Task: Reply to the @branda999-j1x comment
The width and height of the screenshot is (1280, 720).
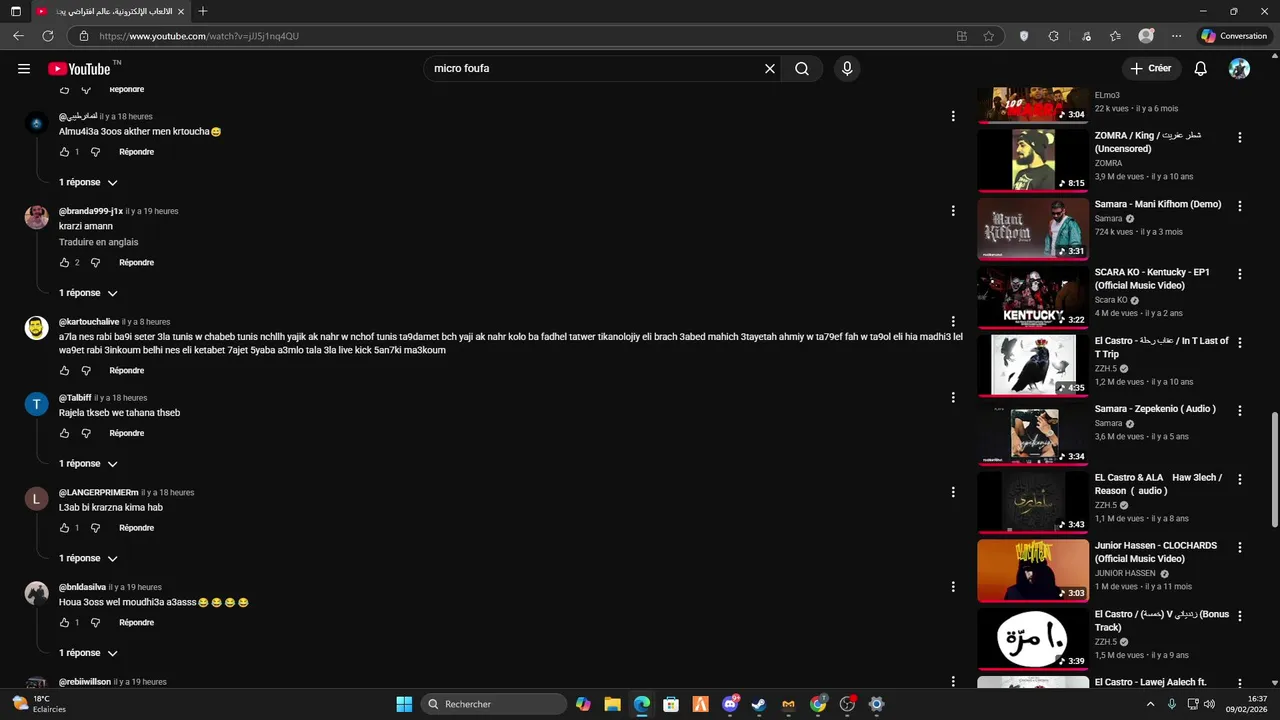Action: point(136,263)
